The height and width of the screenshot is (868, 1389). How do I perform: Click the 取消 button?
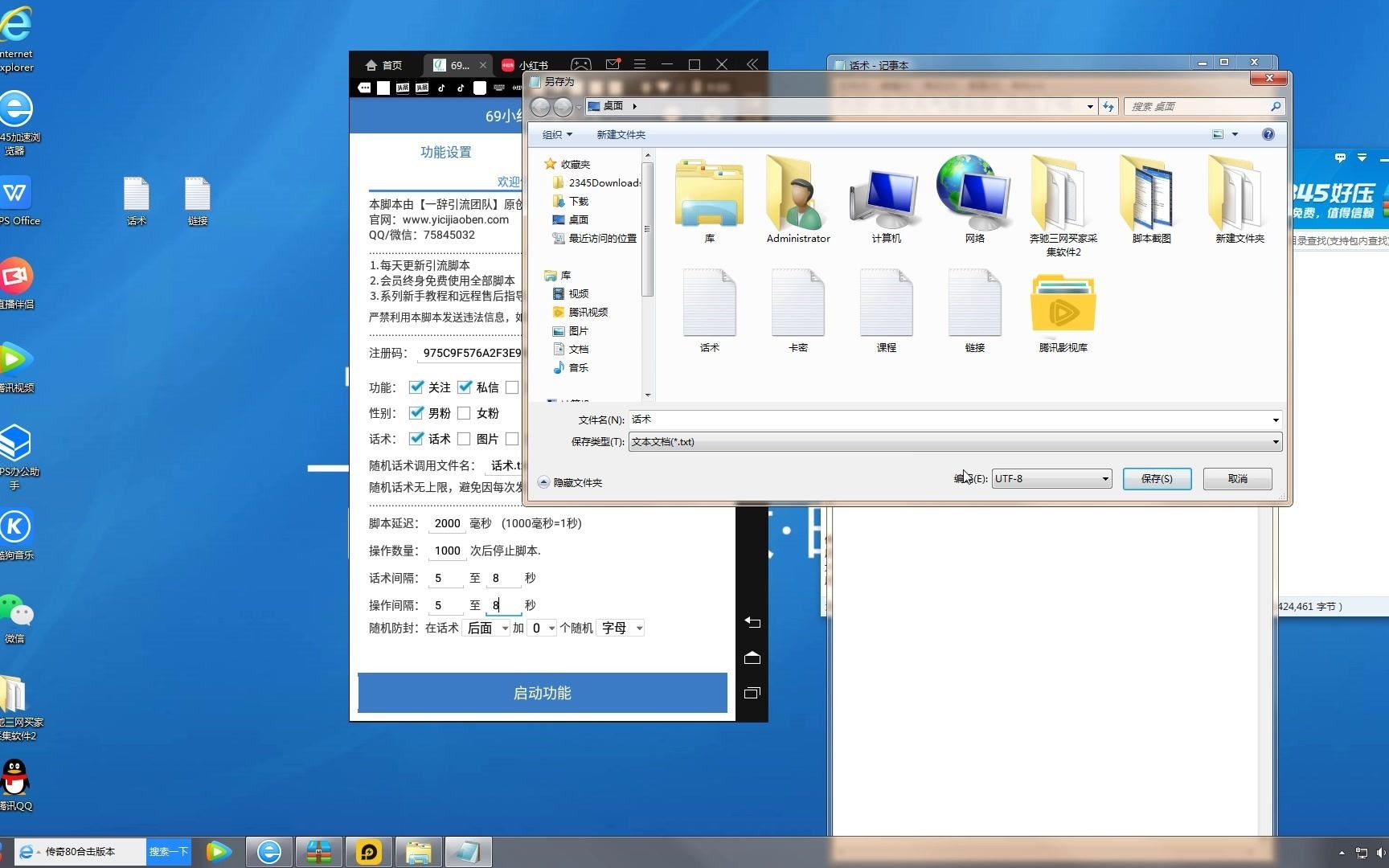pyautogui.click(x=1237, y=478)
